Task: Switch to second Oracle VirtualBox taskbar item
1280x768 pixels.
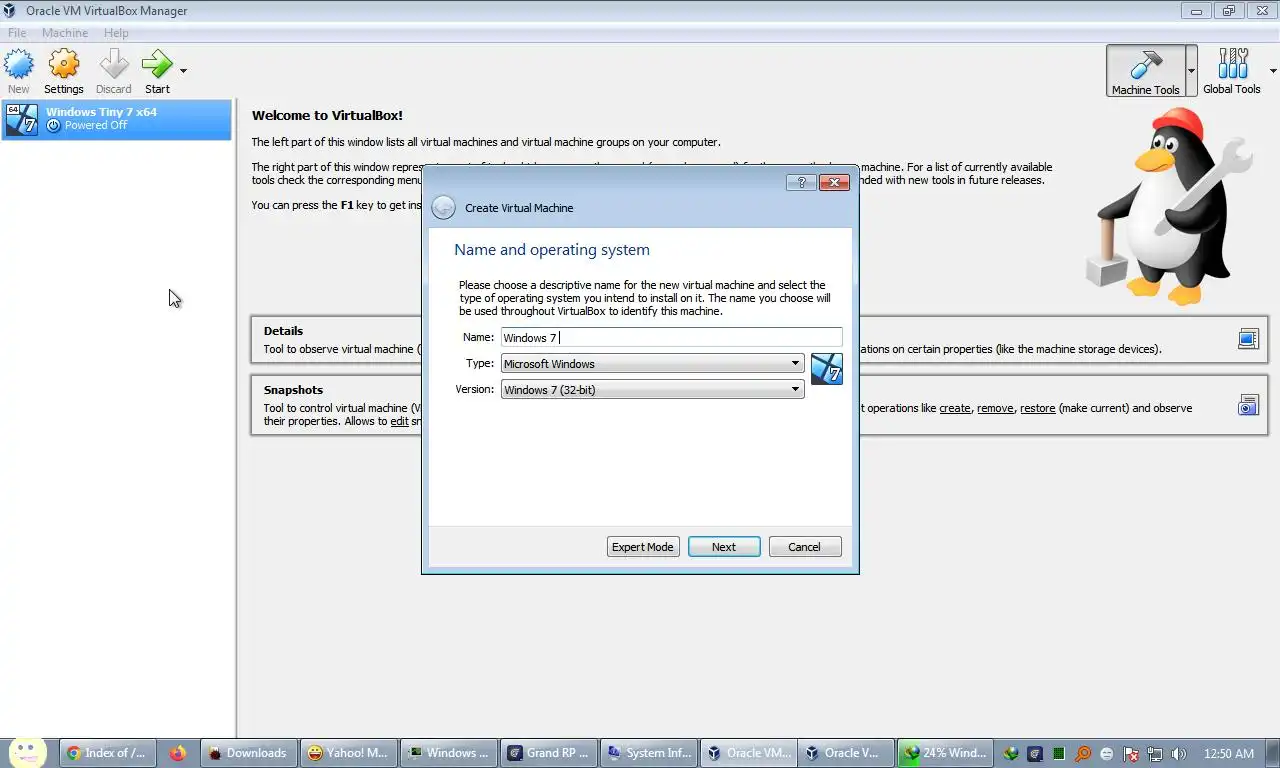Action: point(845,753)
